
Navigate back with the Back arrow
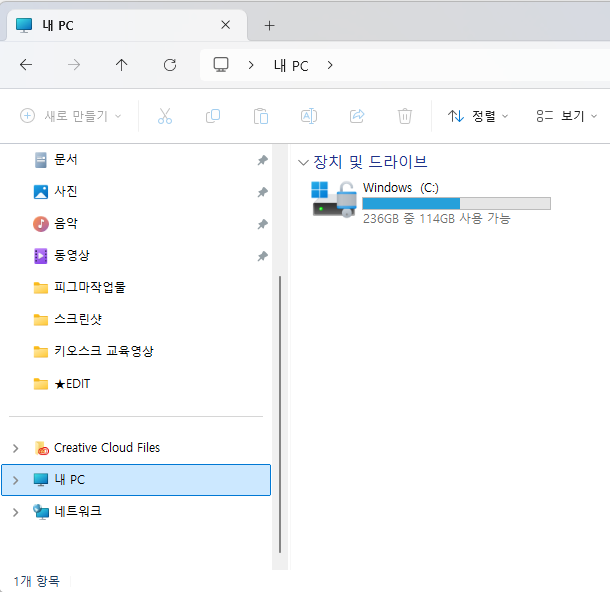(x=26, y=65)
